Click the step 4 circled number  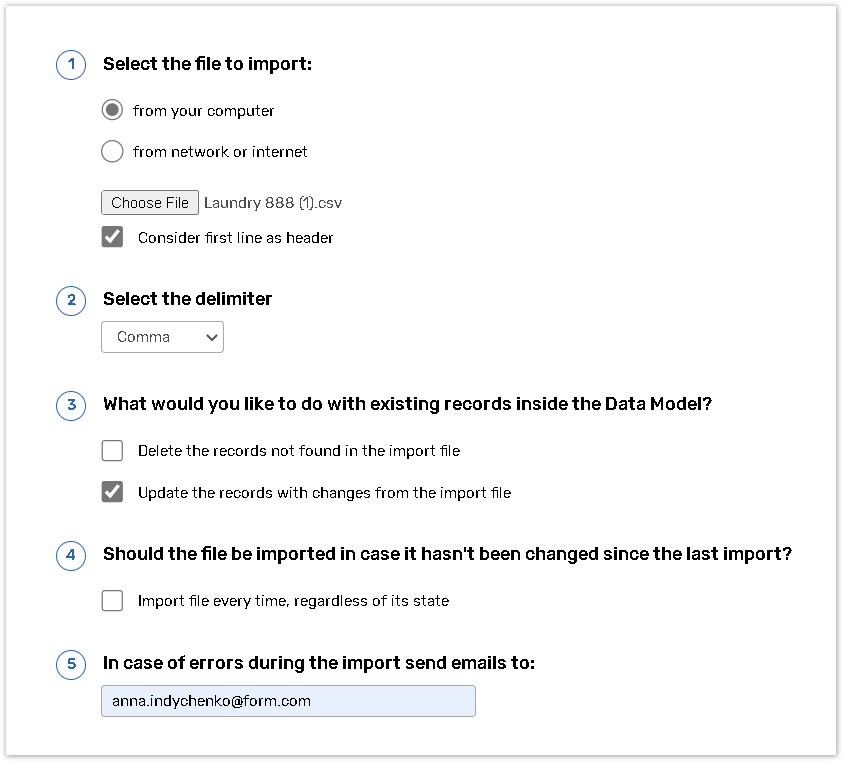pos(71,555)
